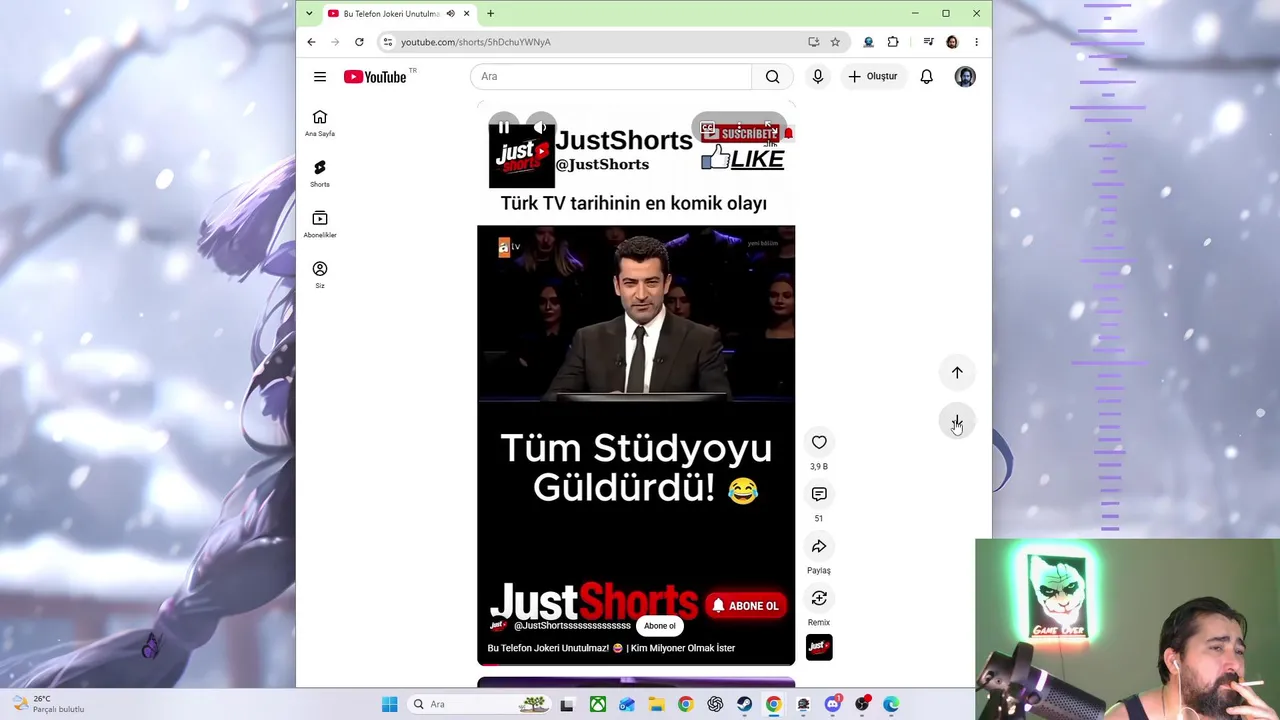Focus the YouTube Ara search field
This screenshot has height=720, width=1280.
coord(611,77)
